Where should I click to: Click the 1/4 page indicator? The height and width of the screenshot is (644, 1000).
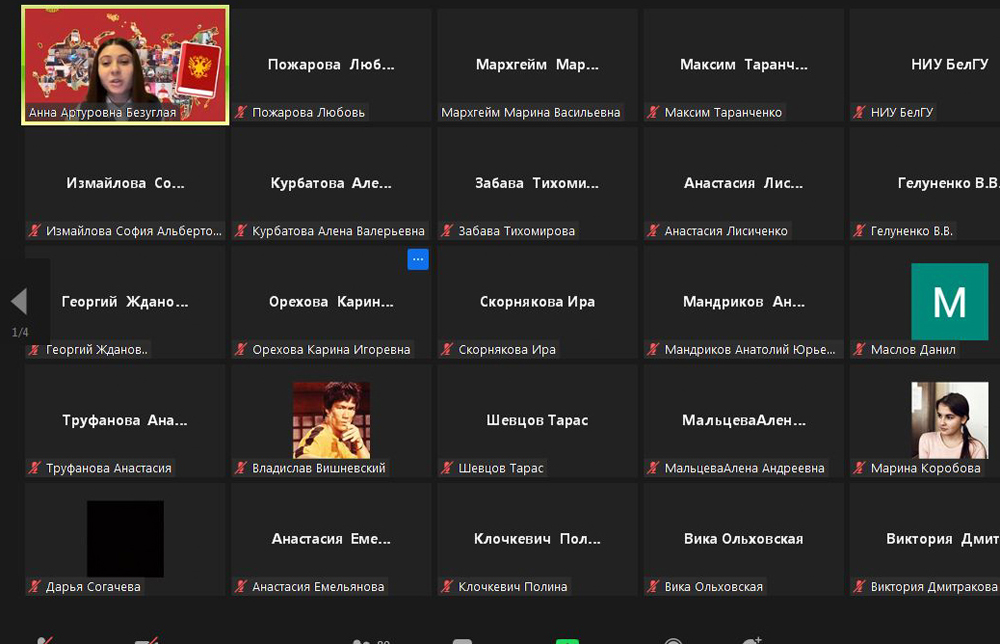[x=20, y=332]
